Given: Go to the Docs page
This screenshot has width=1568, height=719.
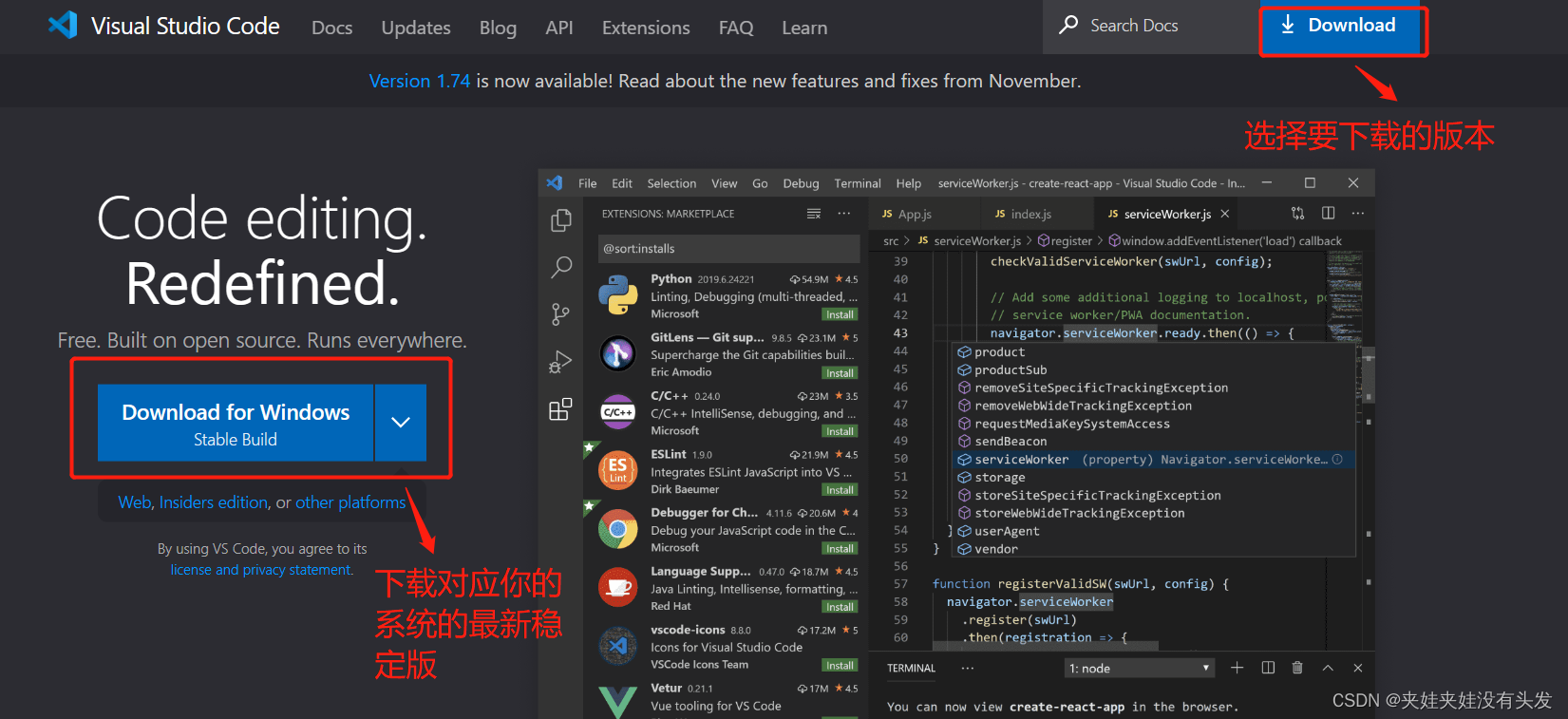Looking at the screenshot, I should 332,28.
